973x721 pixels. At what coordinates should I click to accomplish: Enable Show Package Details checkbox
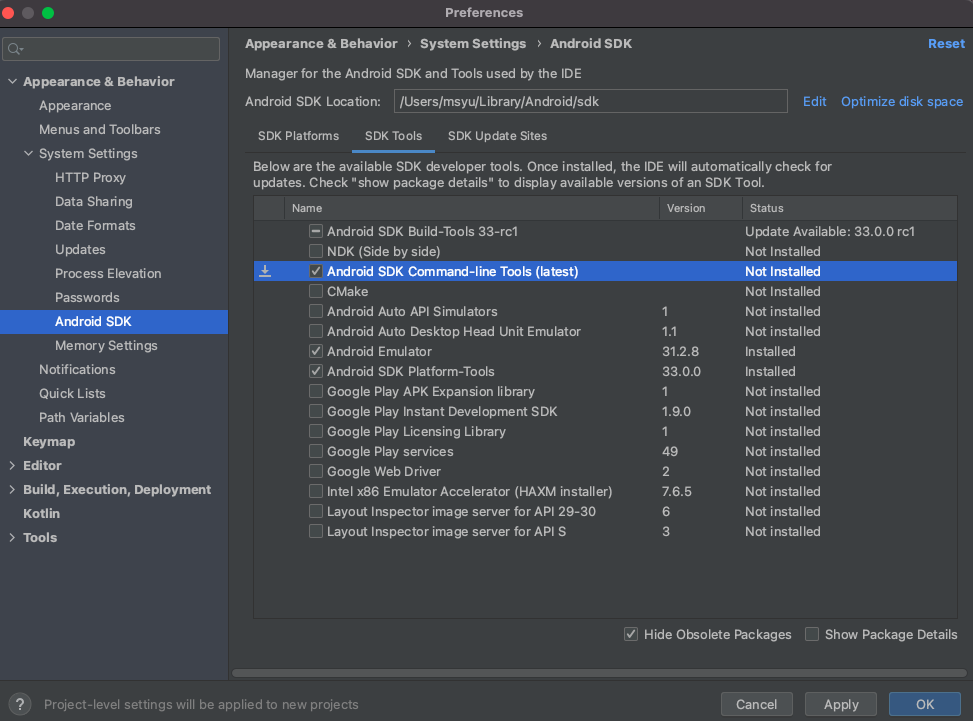point(812,634)
